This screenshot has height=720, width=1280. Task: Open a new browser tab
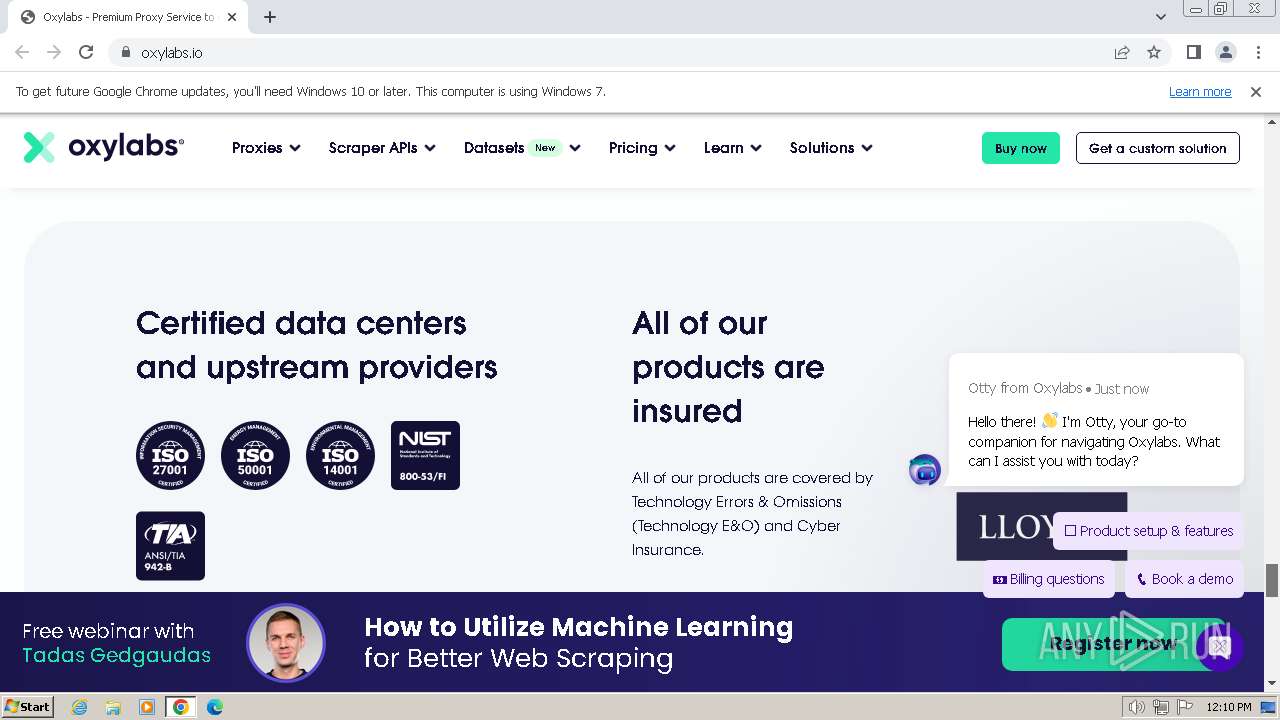coord(270,17)
